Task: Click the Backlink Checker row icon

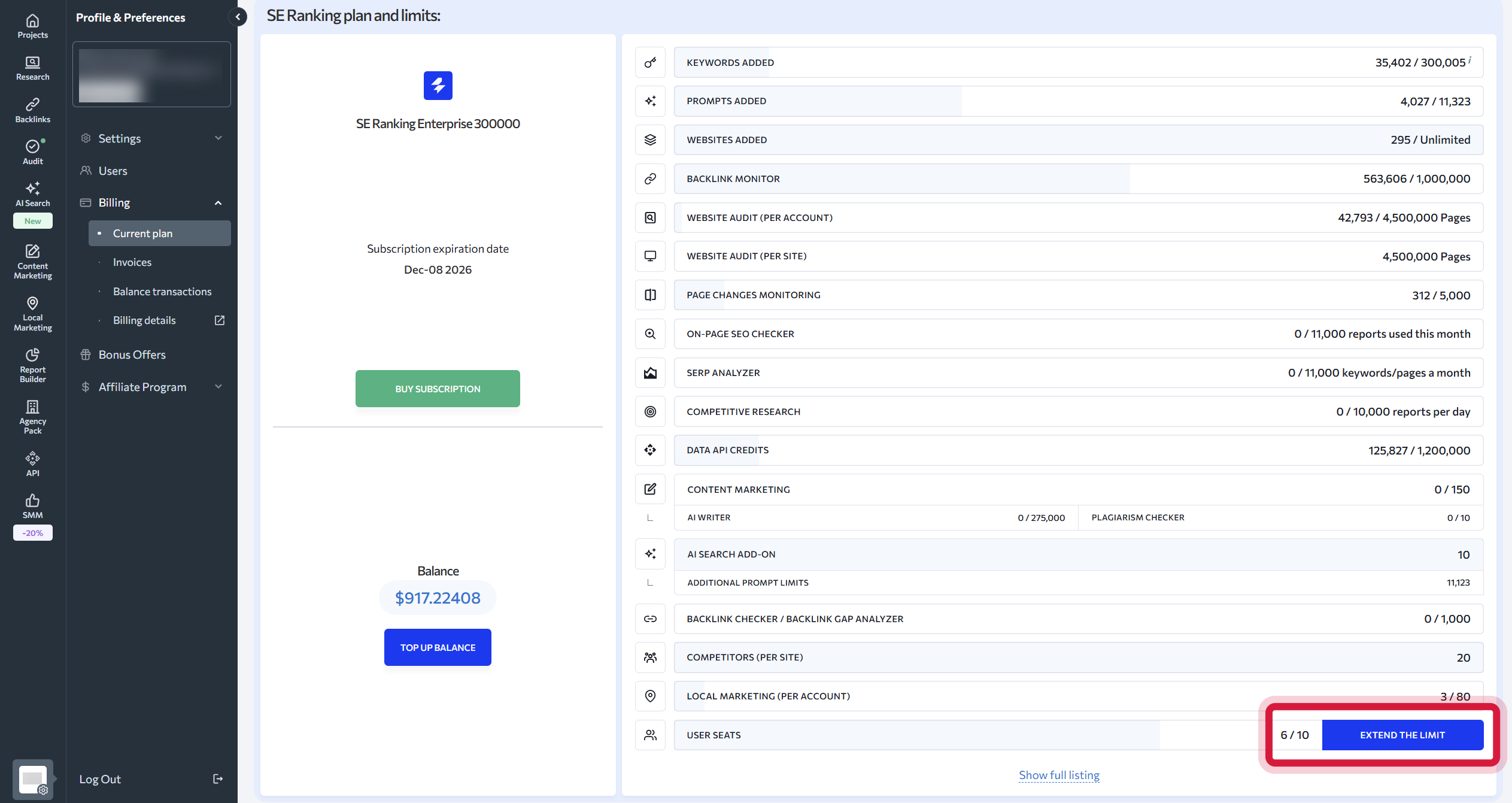Action: tap(650, 619)
